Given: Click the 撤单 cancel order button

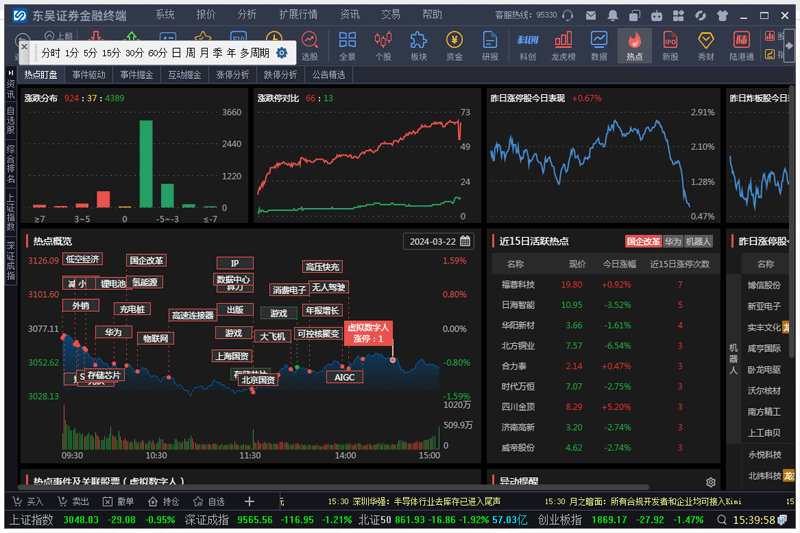Looking at the screenshot, I should pyautogui.click(x=118, y=501).
